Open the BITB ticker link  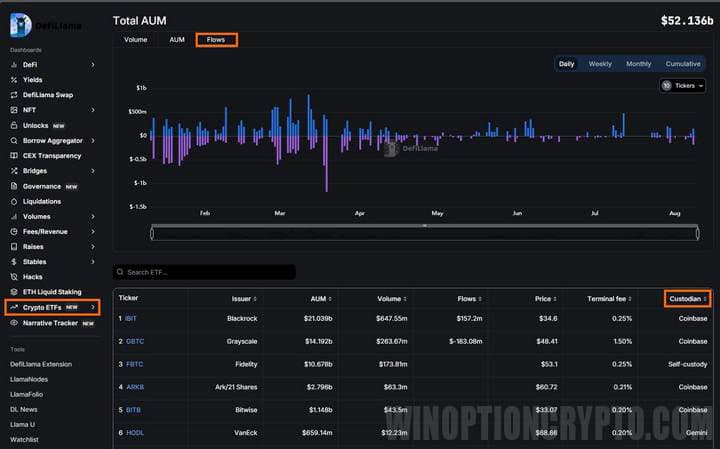(133, 410)
